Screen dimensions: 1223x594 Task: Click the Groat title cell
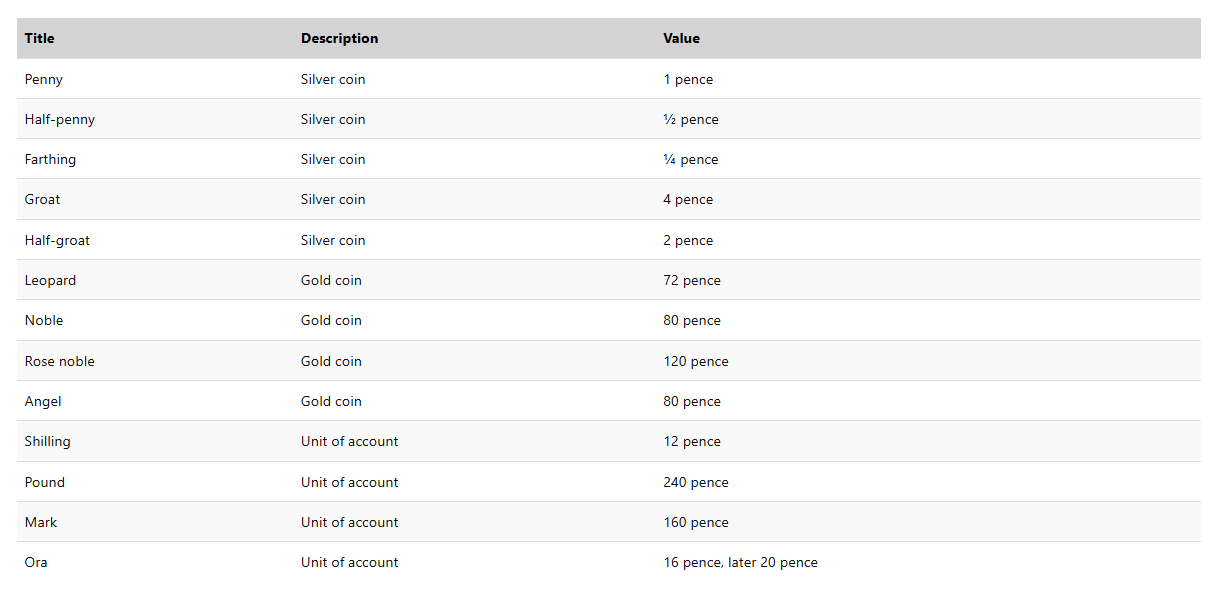coord(42,199)
